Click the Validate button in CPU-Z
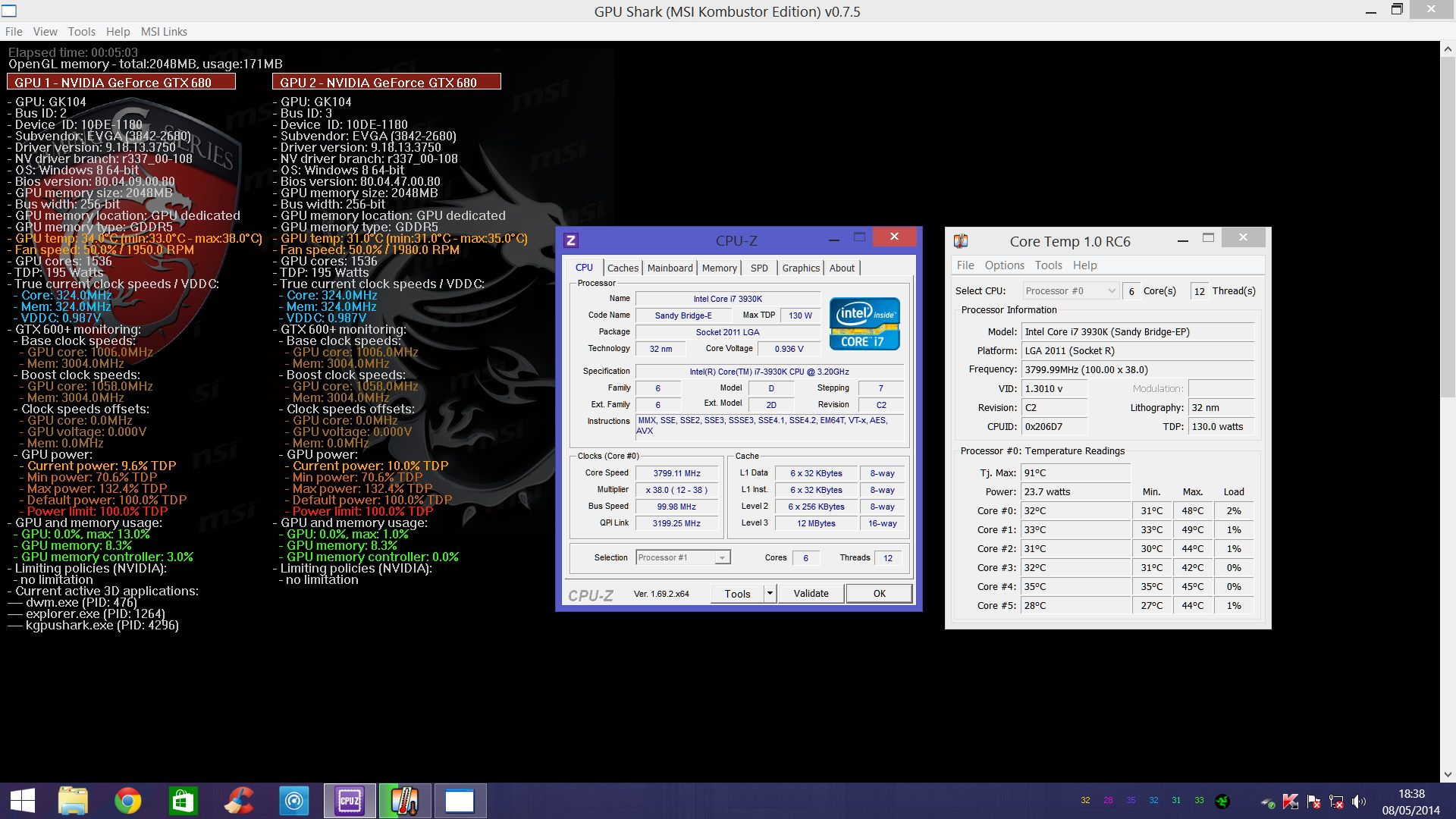The width and height of the screenshot is (1456, 819). coord(811,593)
